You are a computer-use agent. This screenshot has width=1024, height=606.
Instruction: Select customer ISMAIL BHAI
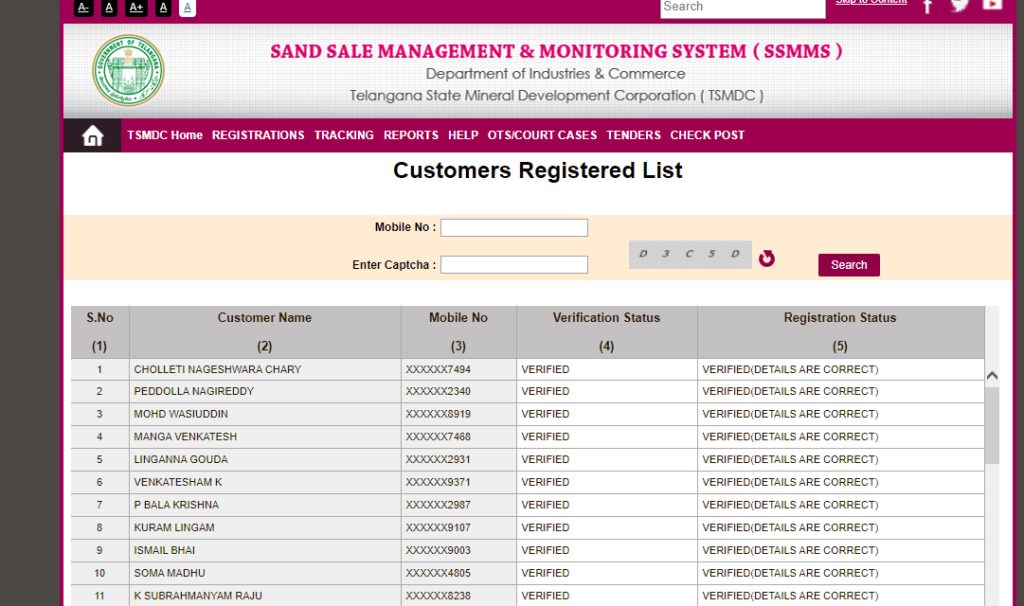165,550
